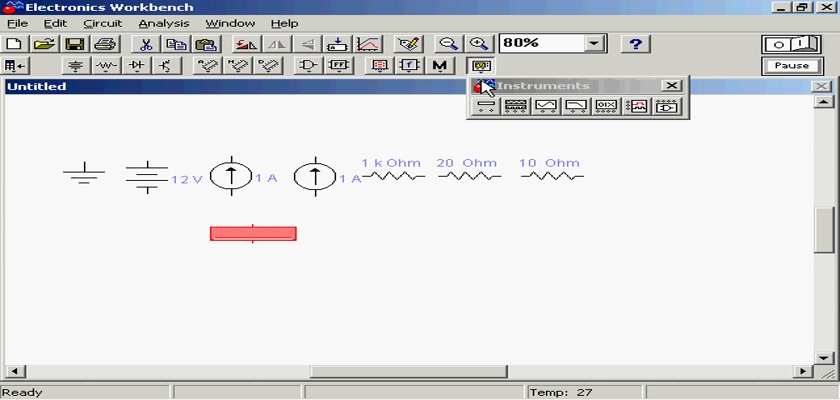Click the horizontal scrollbar thumb
This screenshot has height=400, width=840.
[409, 371]
